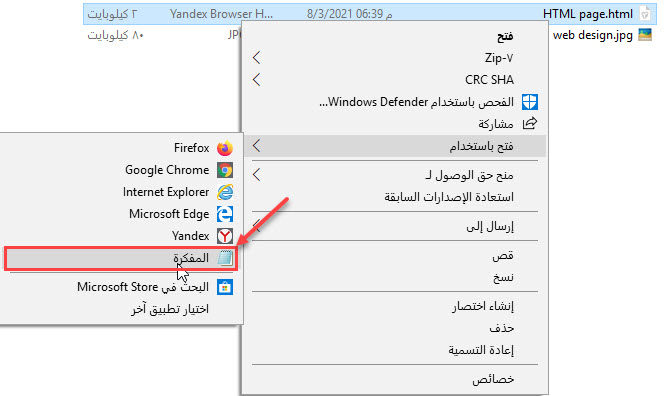Click the Windows Defender shield icon
Viewport: 667px width, 396px height.
coord(530,102)
